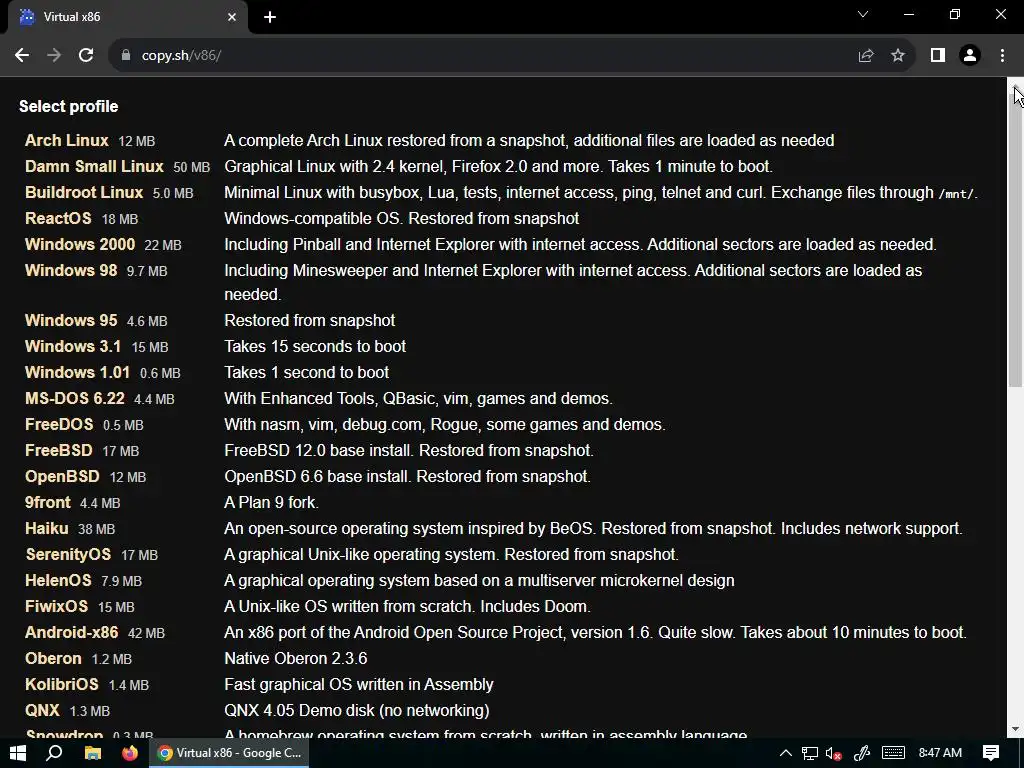This screenshot has width=1024, height=768.
Task: Open Windows taskbar search
Action: tap(55, 753)
